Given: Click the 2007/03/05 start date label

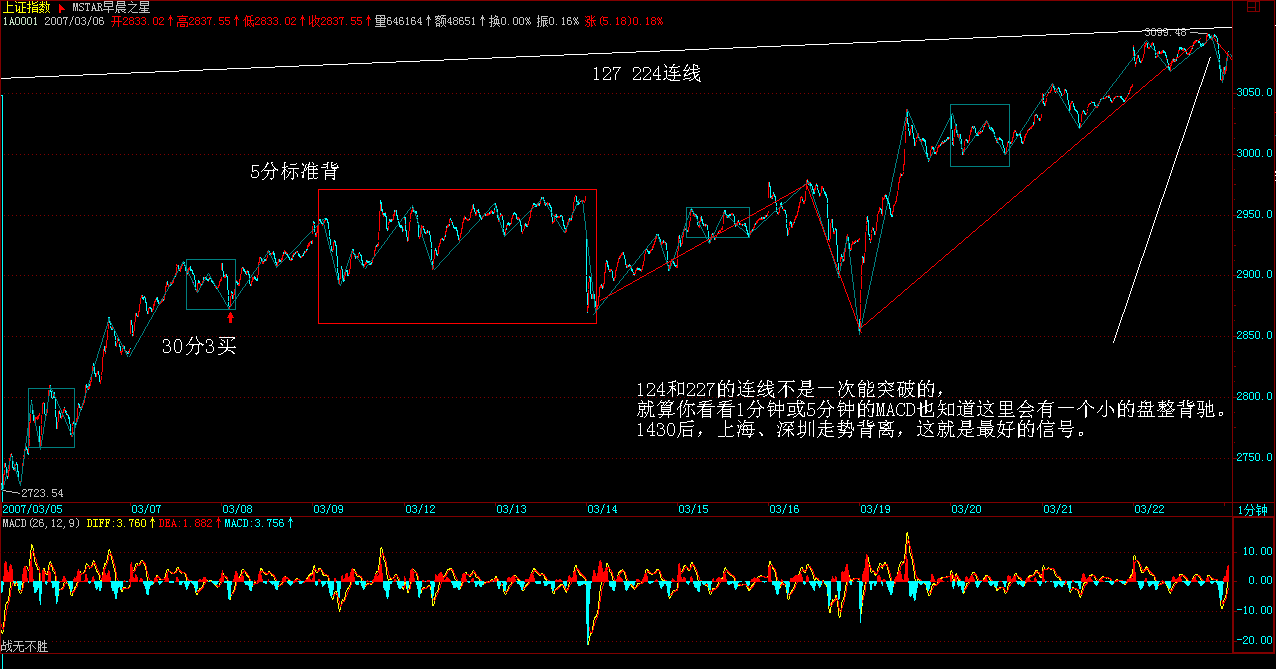Looking at the screenshot, I should click(30, 509).
